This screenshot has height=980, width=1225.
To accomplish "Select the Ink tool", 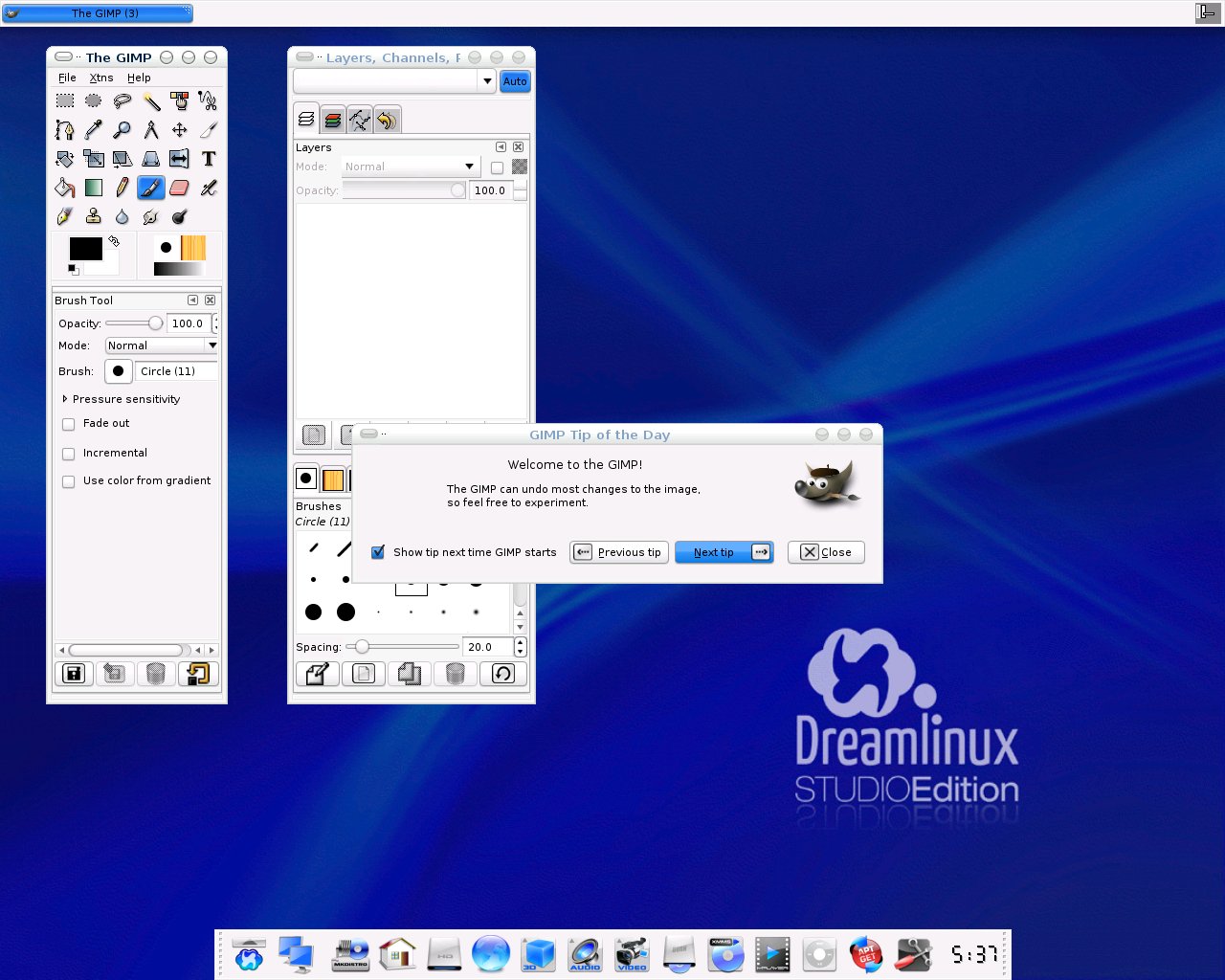I will (65, 216).
